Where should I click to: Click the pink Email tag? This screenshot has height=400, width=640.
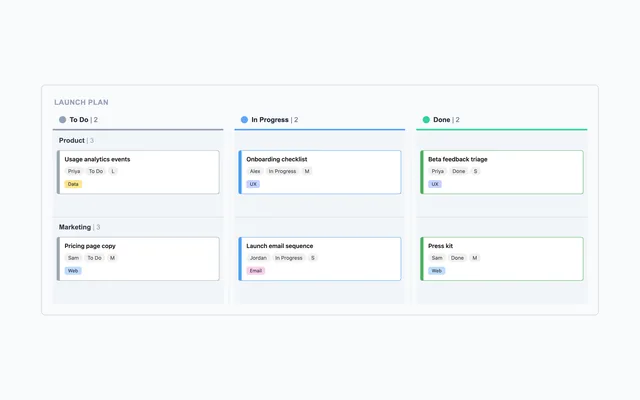pos(256,271)
